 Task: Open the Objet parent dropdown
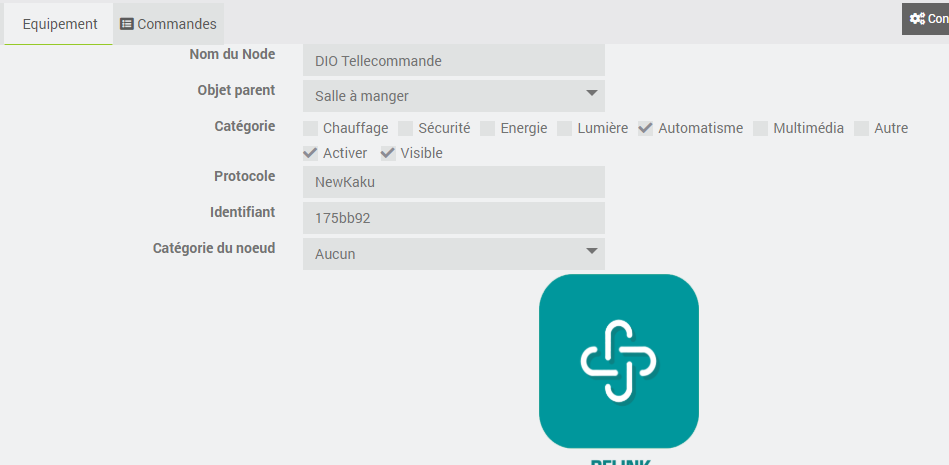[454, 96]
